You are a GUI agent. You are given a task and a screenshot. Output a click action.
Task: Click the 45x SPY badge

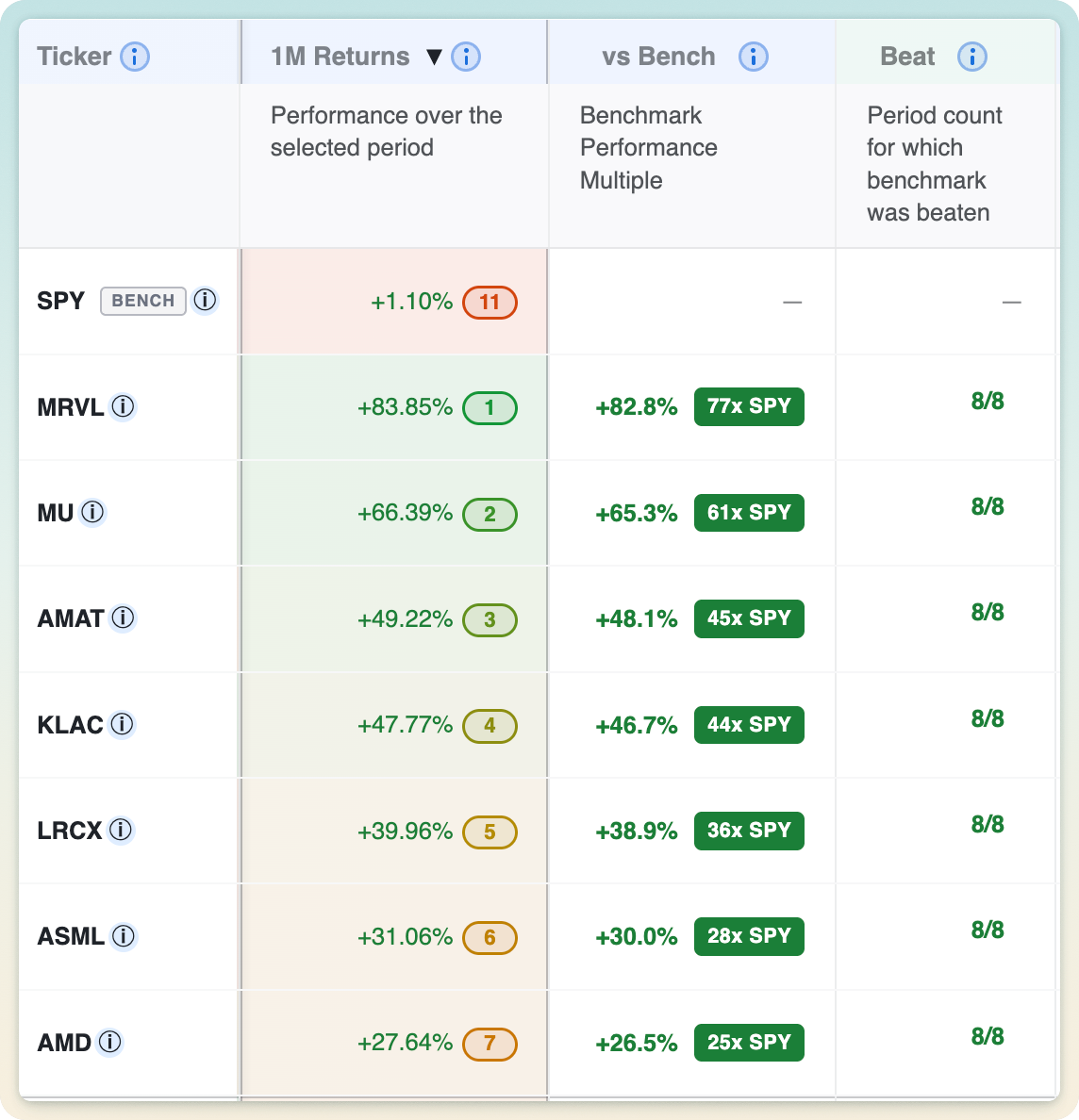pyautogui.click(x=749, y=618)
